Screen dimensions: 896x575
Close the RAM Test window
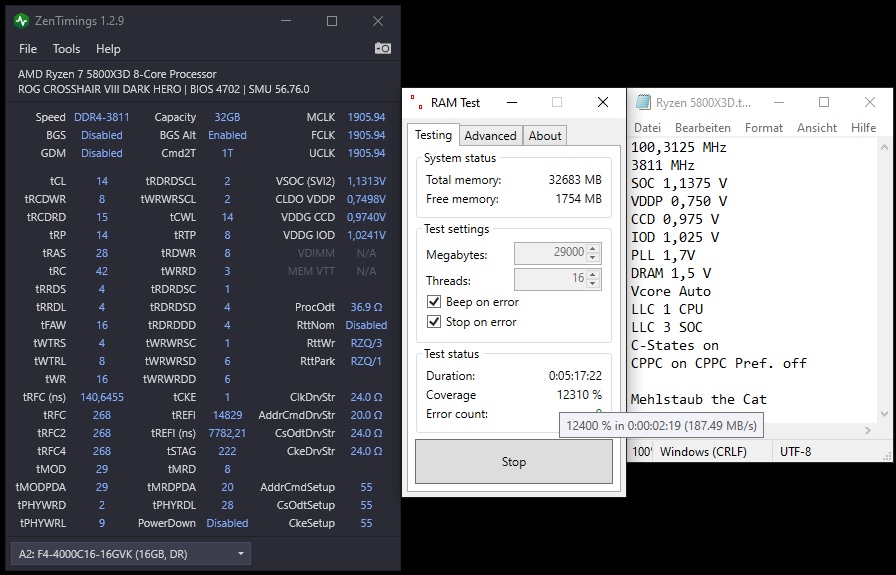(x=603, y=102)
